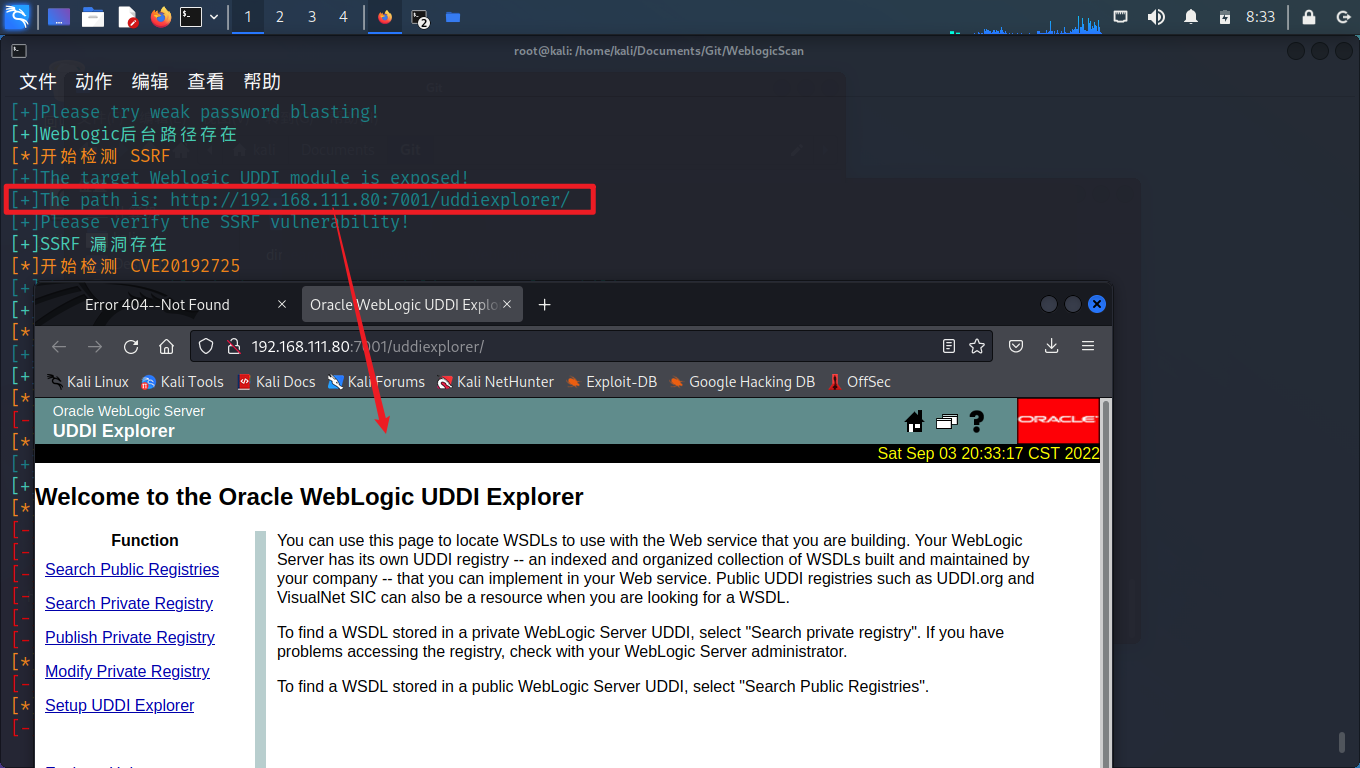
Task: Bookmark this page with the star icon
Action: 977,346
